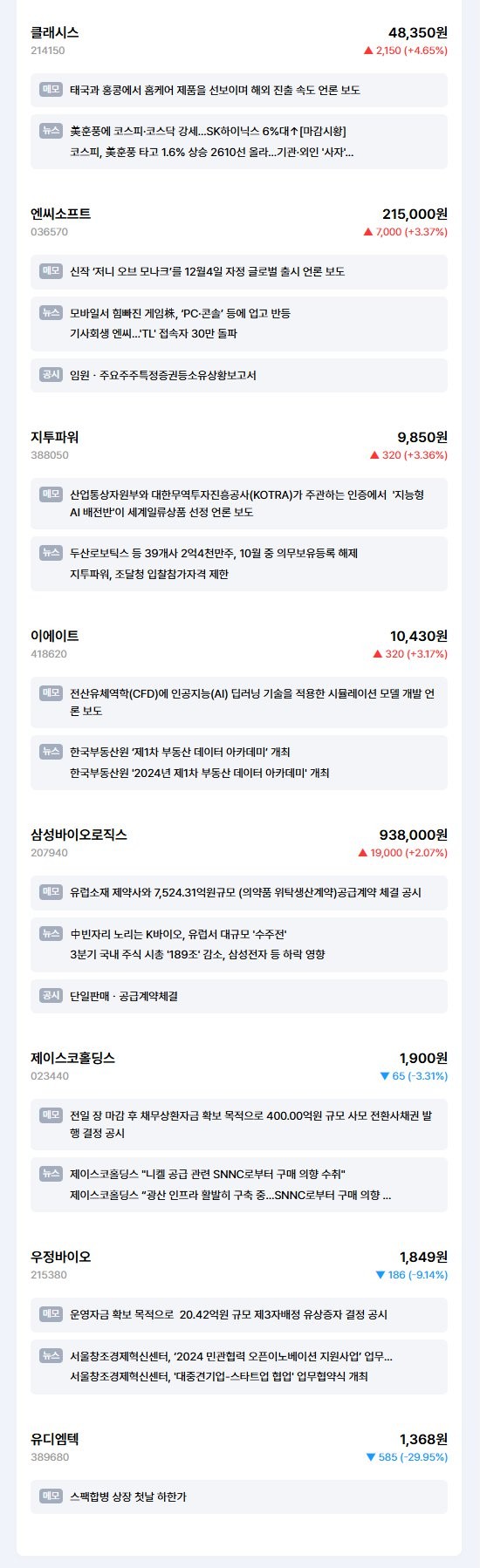
Task: Open the 클래시스 stock title
Action: click(55, 32)
